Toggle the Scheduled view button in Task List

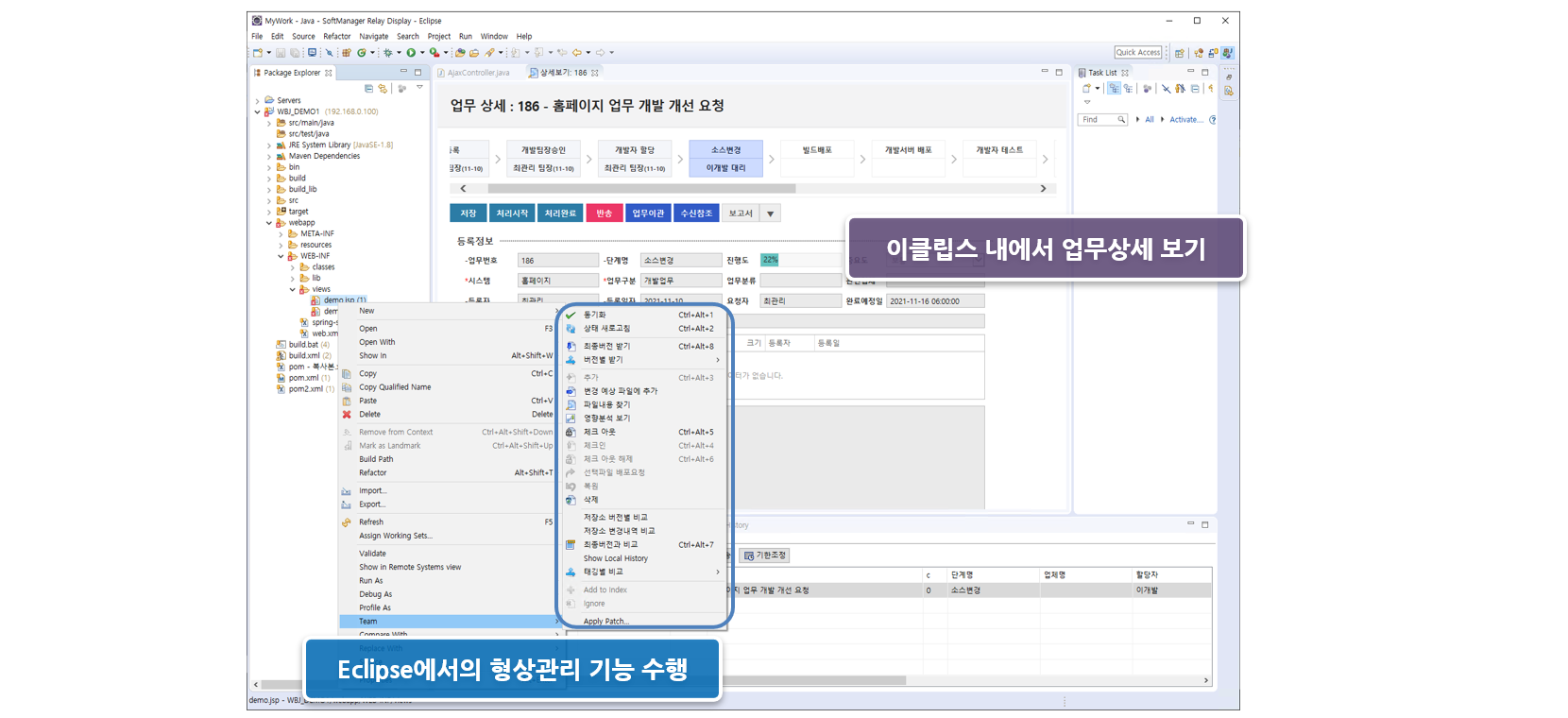point(1128,89)
